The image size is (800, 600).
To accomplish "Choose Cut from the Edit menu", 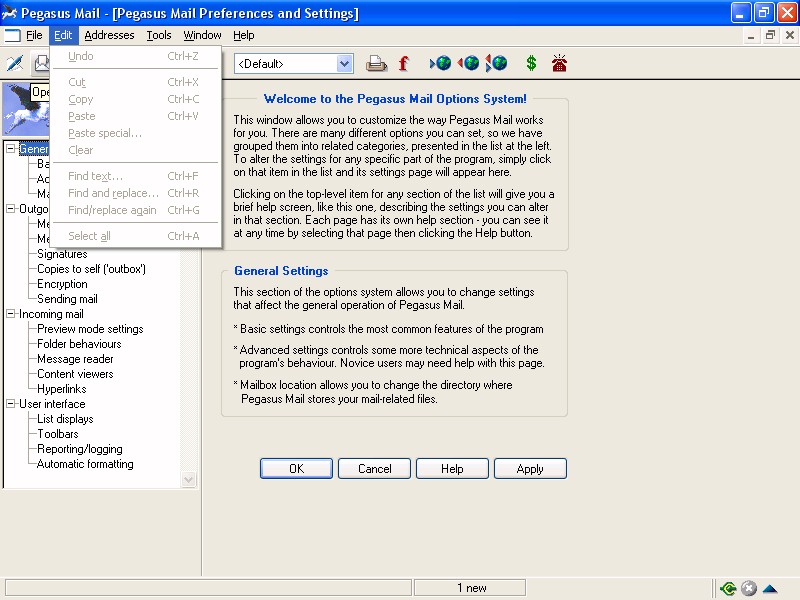I will click(x=136, y=82).
